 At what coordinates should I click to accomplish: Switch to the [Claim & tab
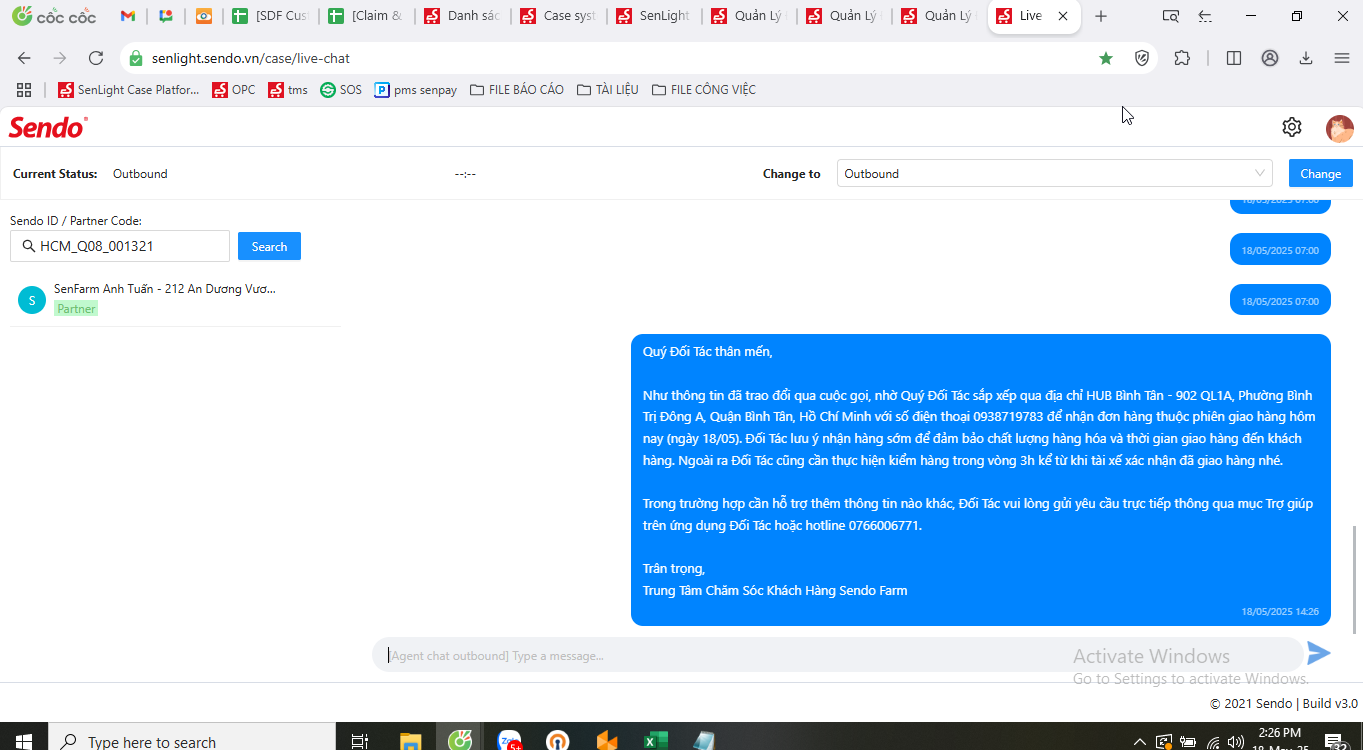click(366, 16)
